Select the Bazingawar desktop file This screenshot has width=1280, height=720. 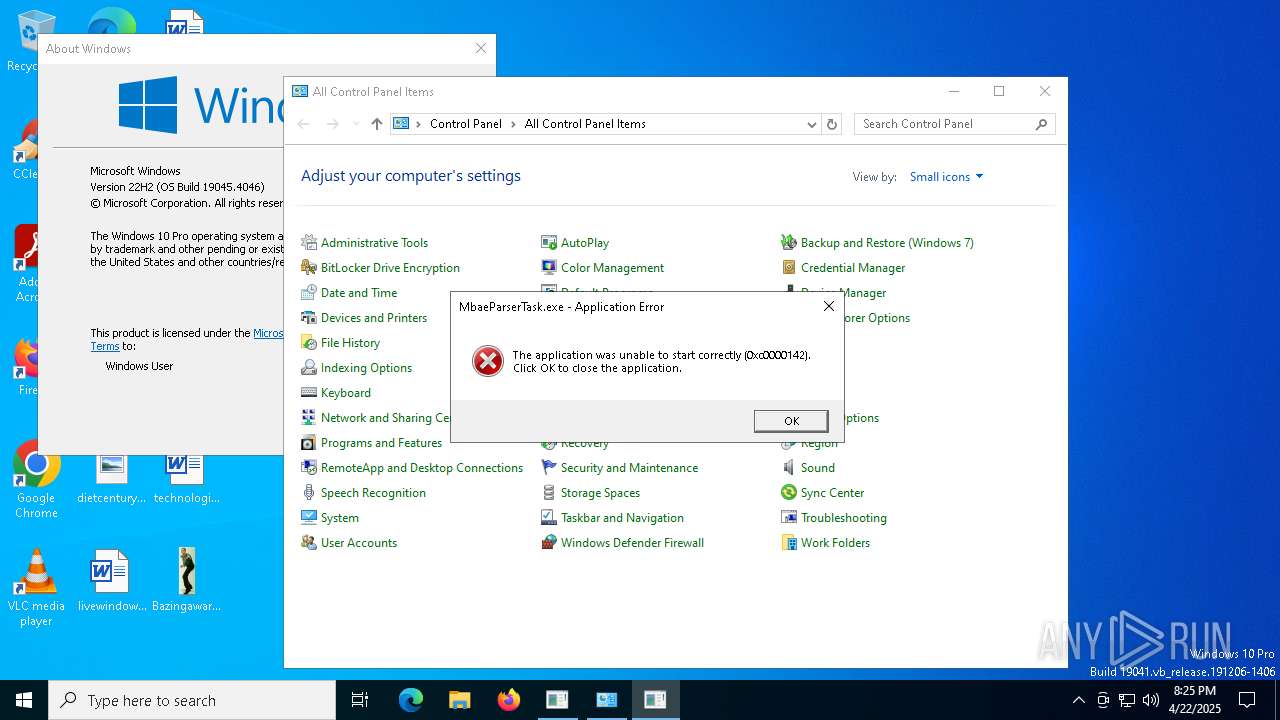coord(186,581)
